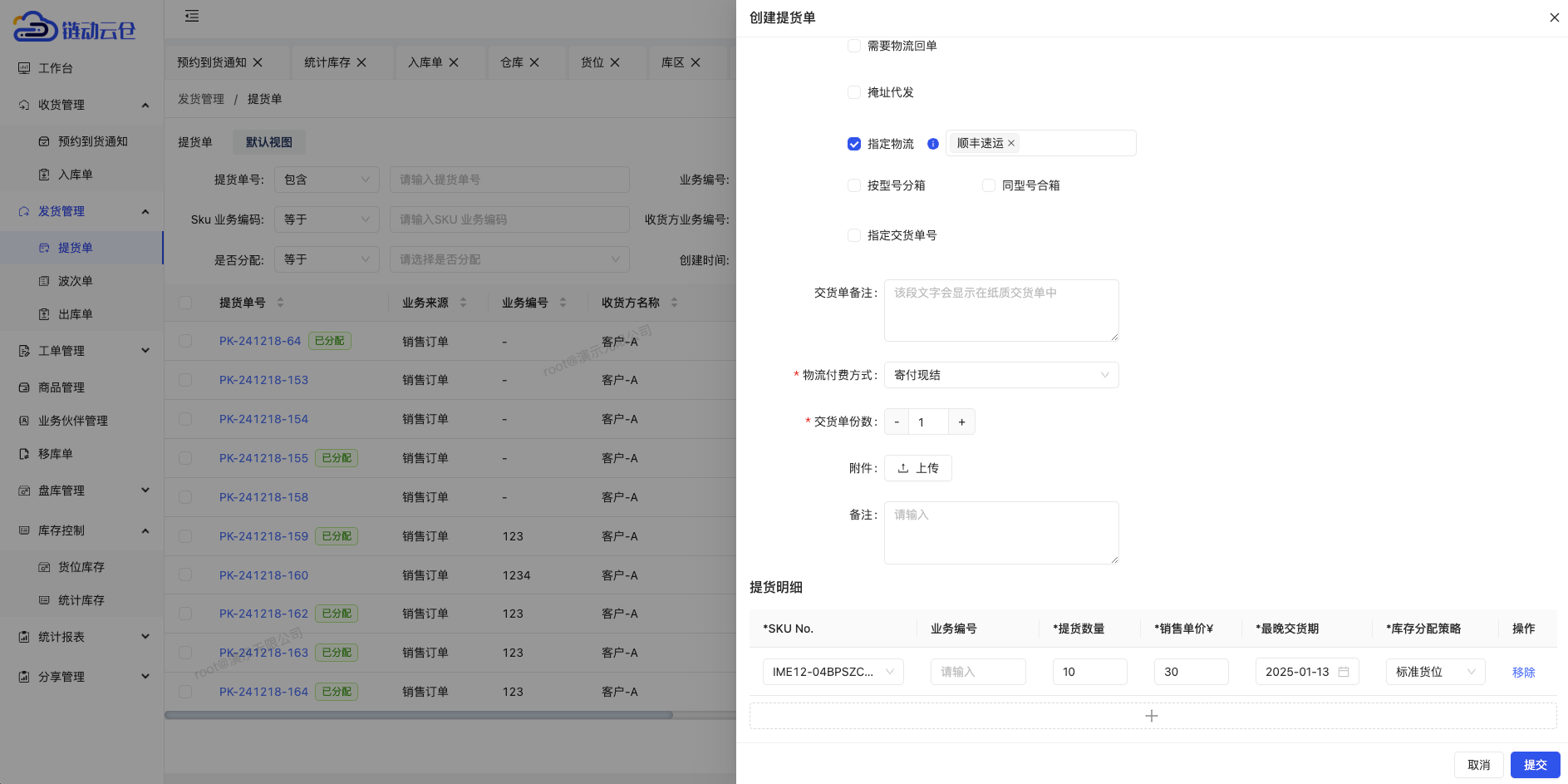The image size is (1568, 784).
Task: Close the 创建提货单 drawer
Action: [1554, 17]
